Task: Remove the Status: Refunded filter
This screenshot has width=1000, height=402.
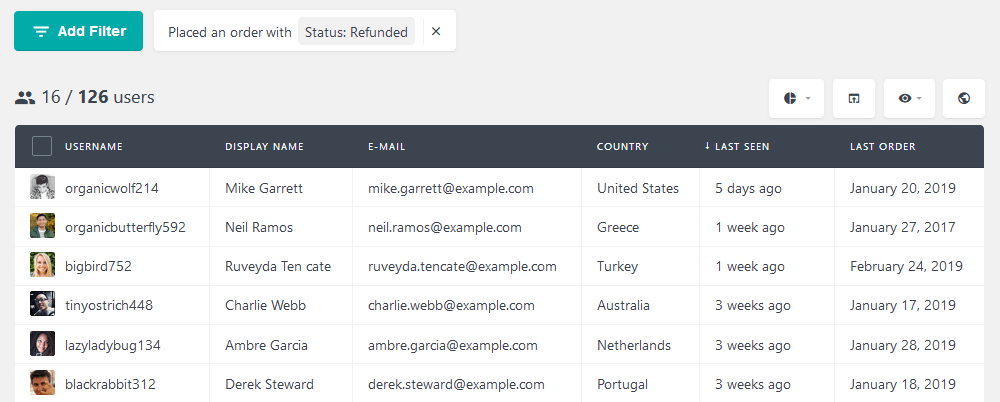Action: (436, 31)
